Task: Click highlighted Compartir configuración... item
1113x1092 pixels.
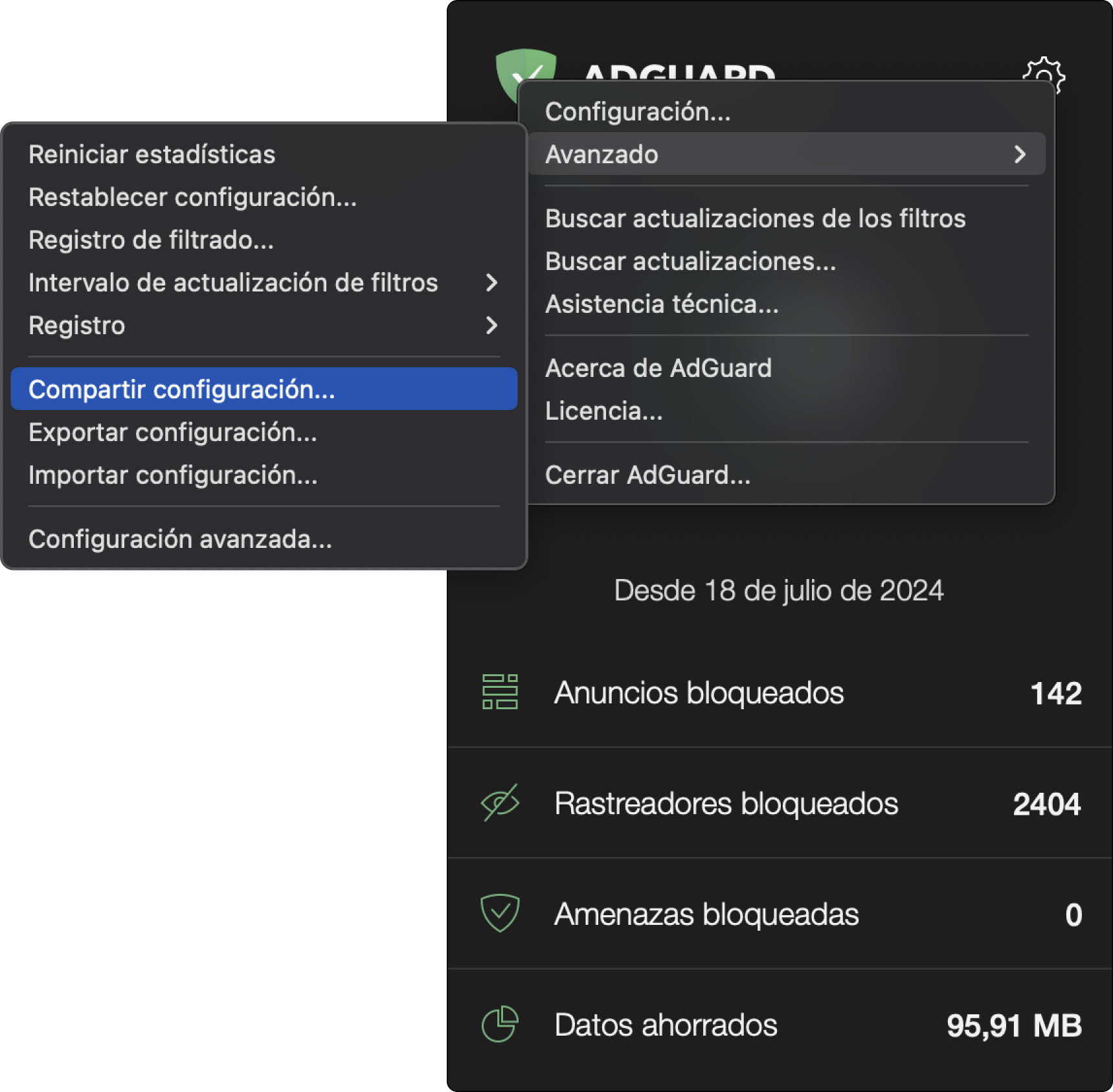Action: (x=264, y=389)
